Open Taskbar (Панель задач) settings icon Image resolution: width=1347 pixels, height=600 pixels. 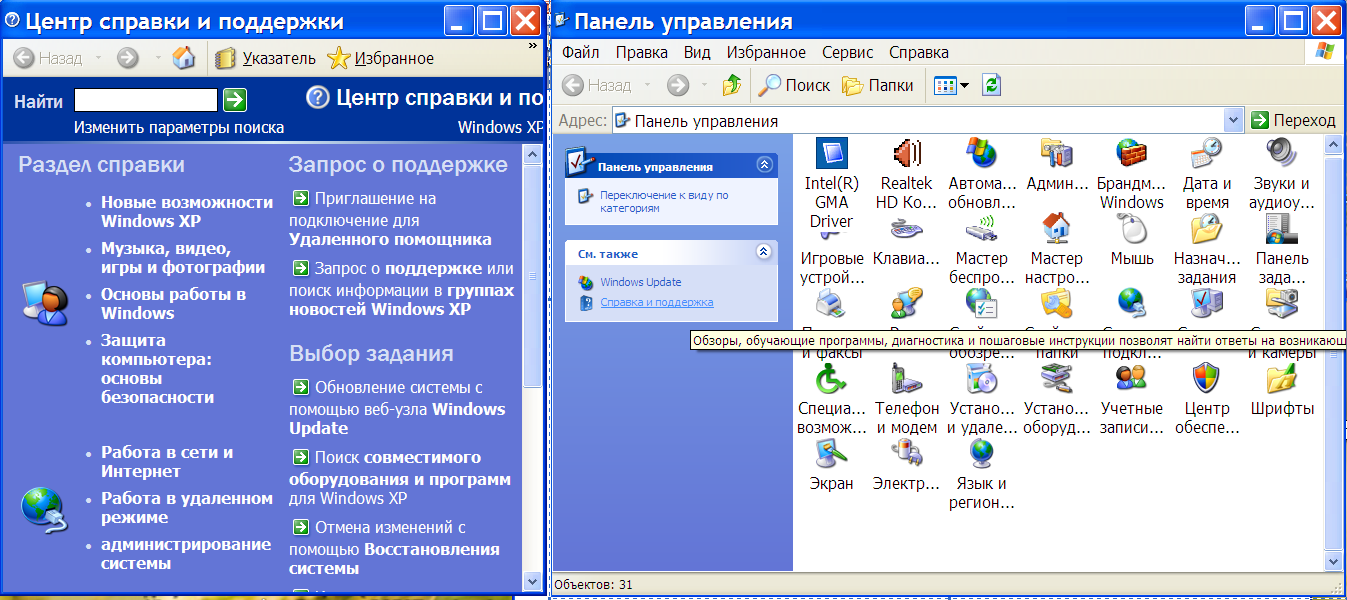pos(1282,229)
